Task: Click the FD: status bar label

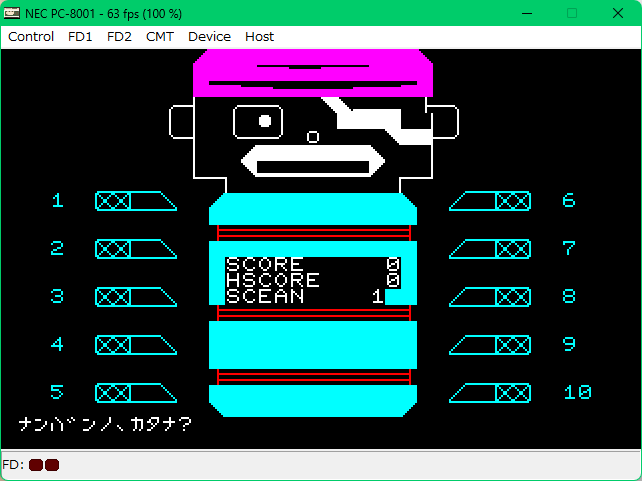Action: [x=13, y=465]
